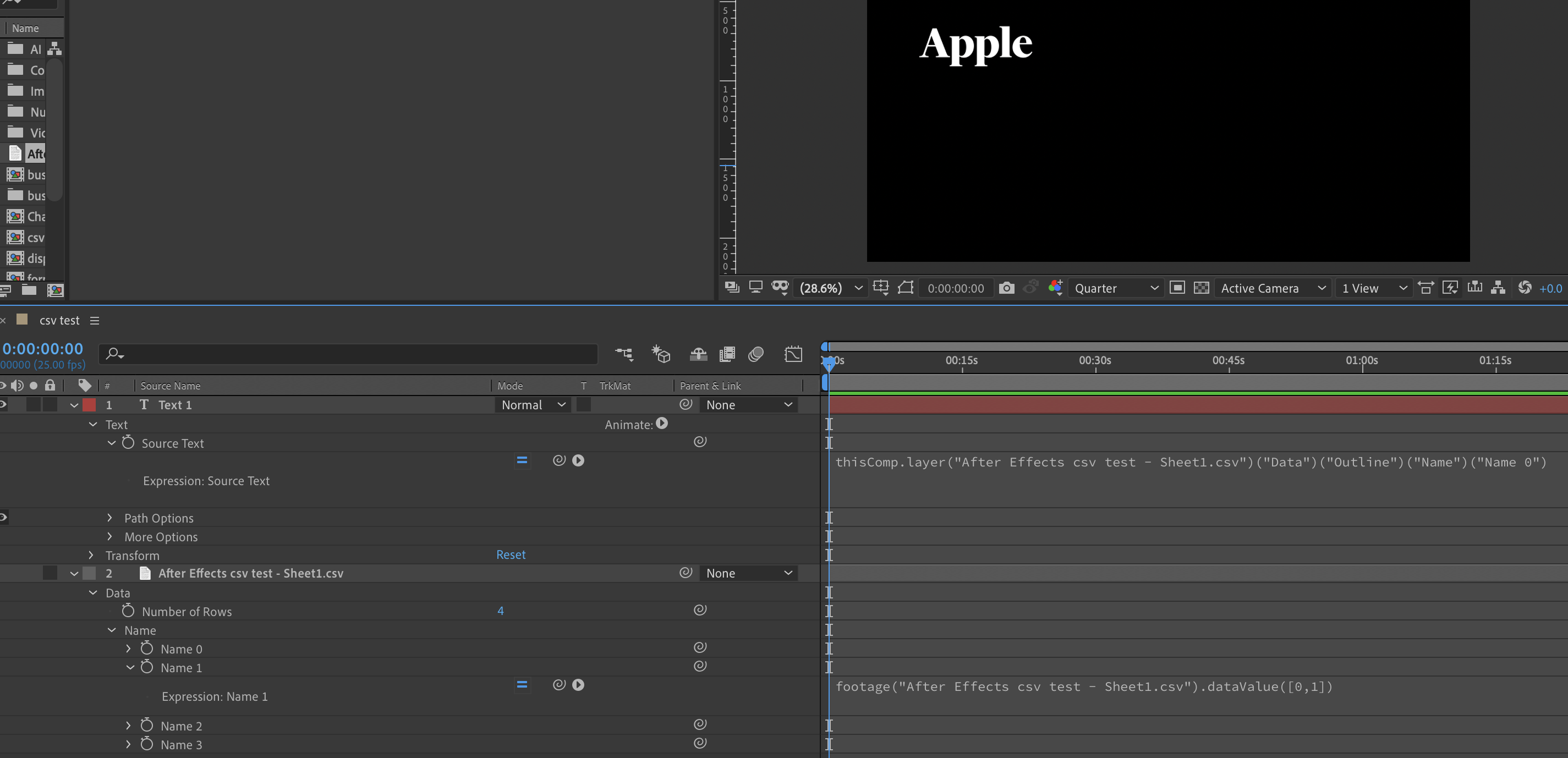The width and height of the screenshot is (1568, 758).
Task: Open the Timeline panel chart icon in viewer
Action: pos(1474,287)
